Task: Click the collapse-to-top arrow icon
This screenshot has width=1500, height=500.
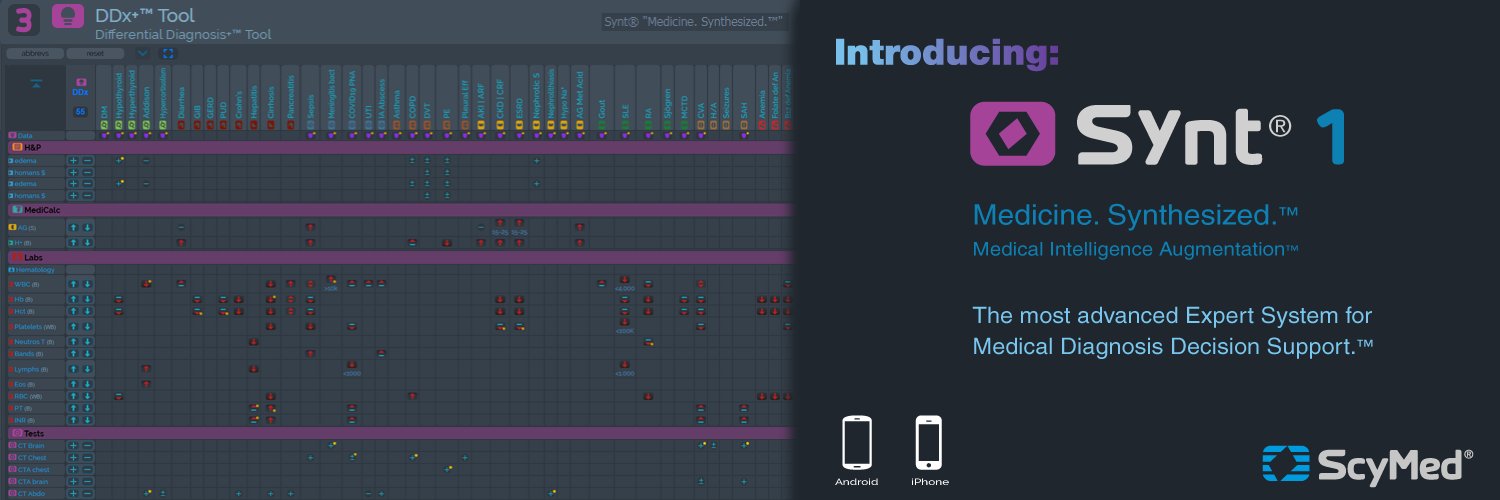Action: tap(36, 83)
